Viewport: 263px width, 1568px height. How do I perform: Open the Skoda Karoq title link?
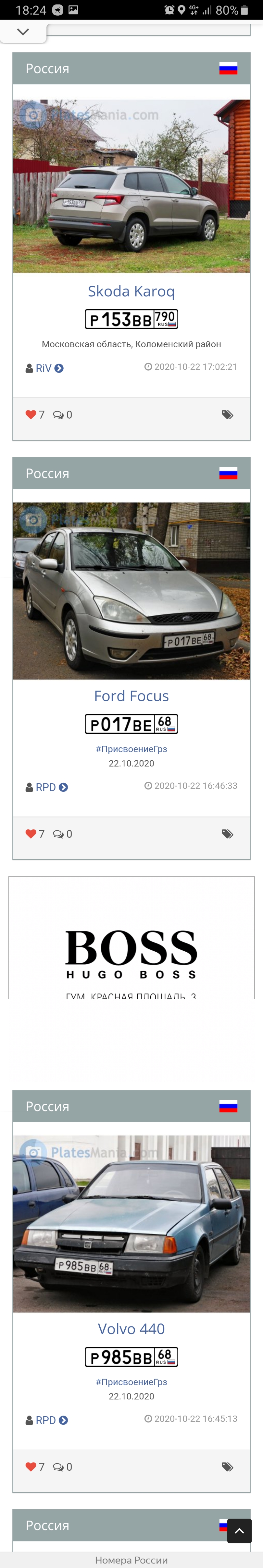point(131,291)
